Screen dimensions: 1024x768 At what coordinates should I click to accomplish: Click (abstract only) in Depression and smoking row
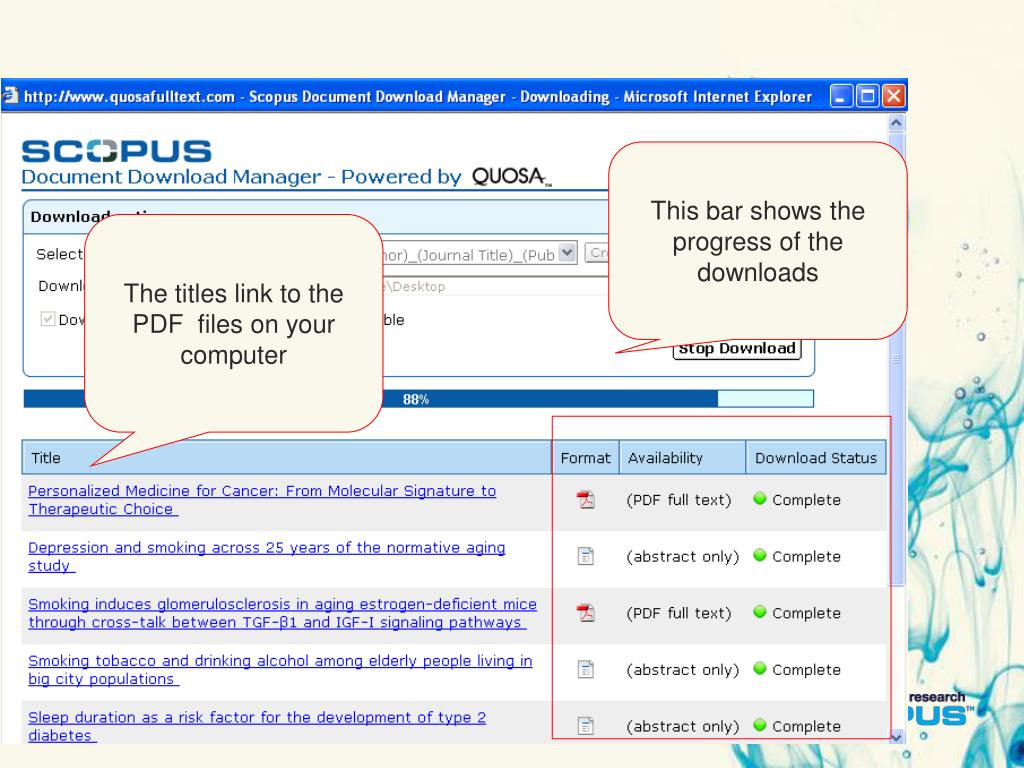tap(682, 557)
